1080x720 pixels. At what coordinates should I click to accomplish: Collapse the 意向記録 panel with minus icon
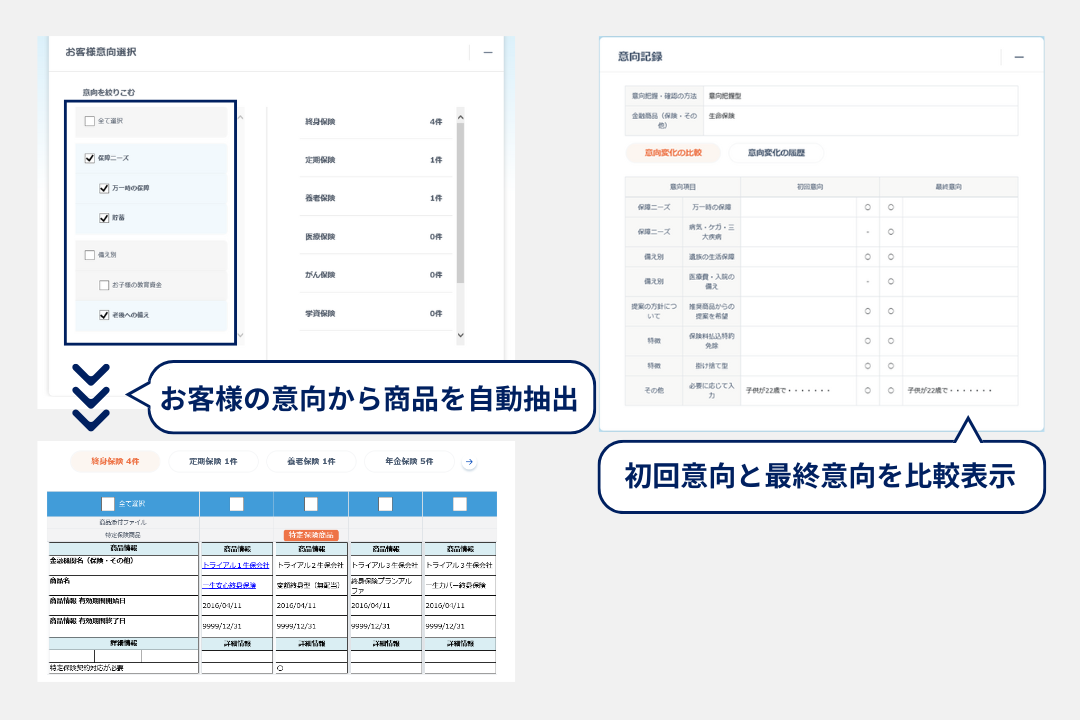tap(1018, 58)
